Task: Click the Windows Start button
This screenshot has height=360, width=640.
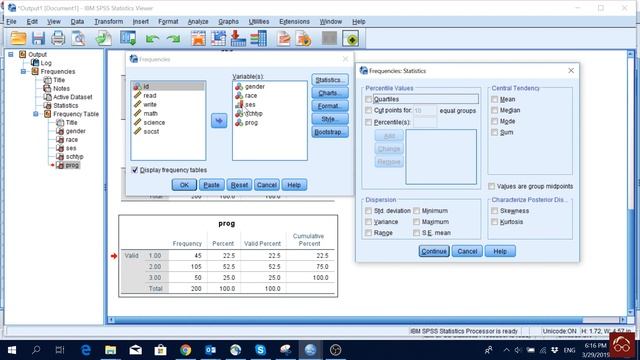Action: (x=12, y=350)
